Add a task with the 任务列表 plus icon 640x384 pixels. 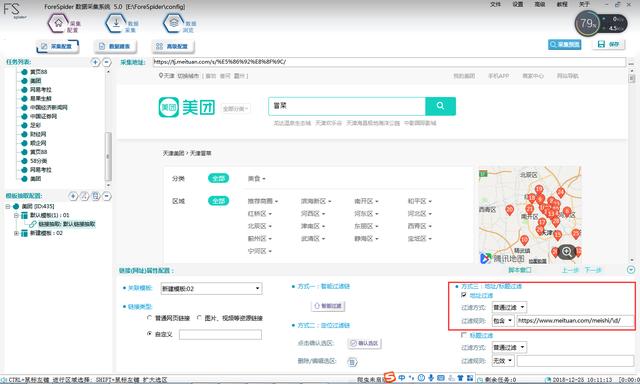[x=95, y=62]
